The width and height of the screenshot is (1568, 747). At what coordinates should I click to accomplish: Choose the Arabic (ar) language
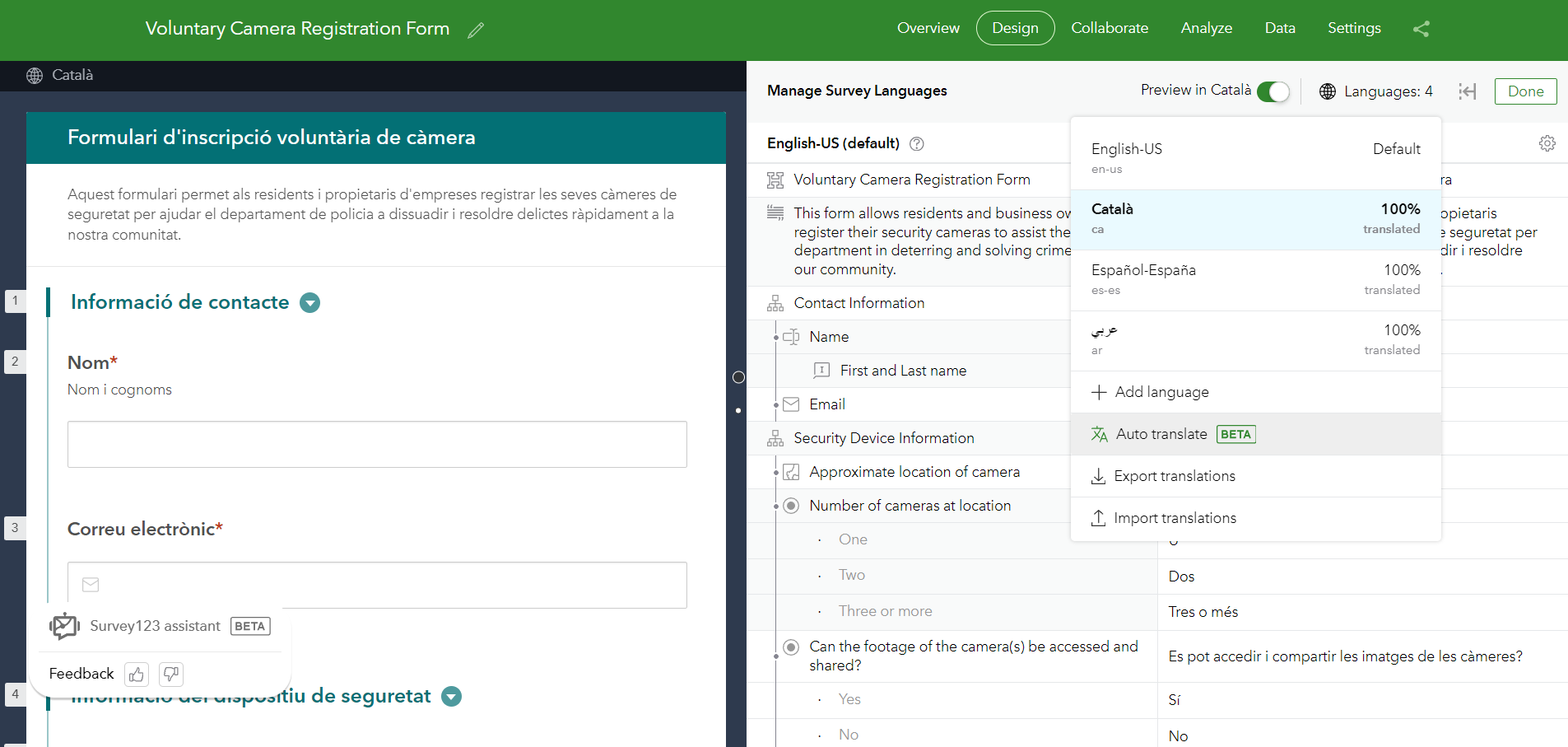point(1256,340)
